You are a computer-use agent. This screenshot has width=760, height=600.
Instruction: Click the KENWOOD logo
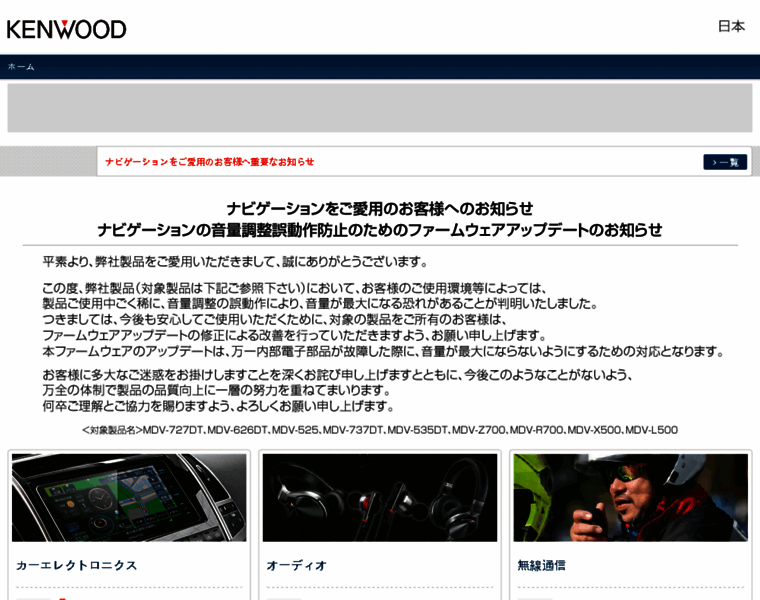66,29
